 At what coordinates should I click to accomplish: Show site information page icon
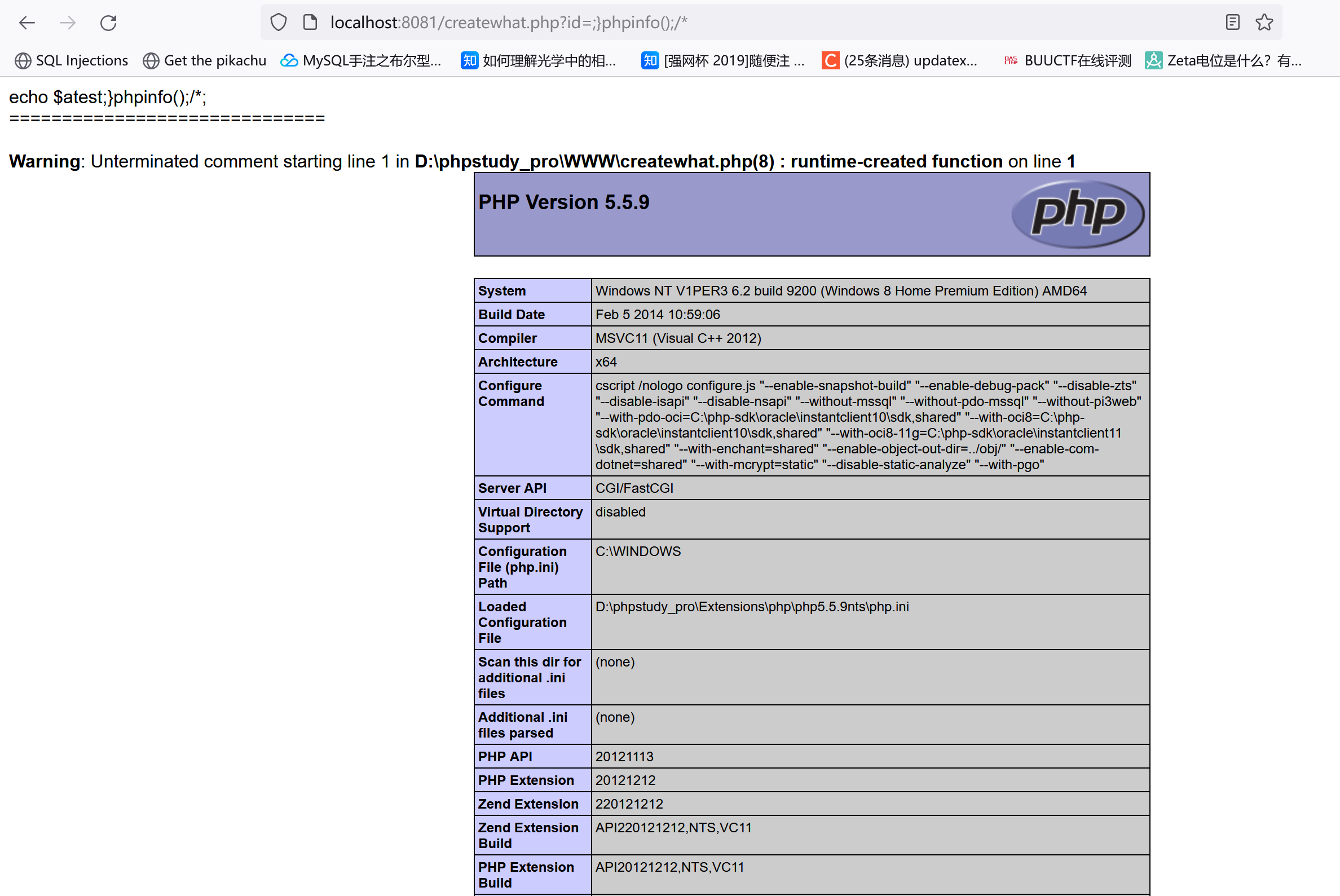(x=310, y=23)
